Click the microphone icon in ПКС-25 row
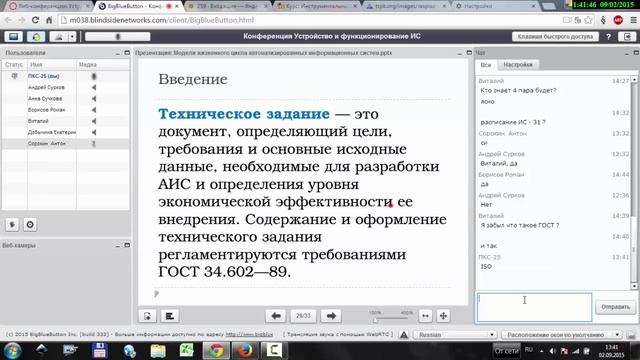Viewport: 640px width, 360px height. 94,76
